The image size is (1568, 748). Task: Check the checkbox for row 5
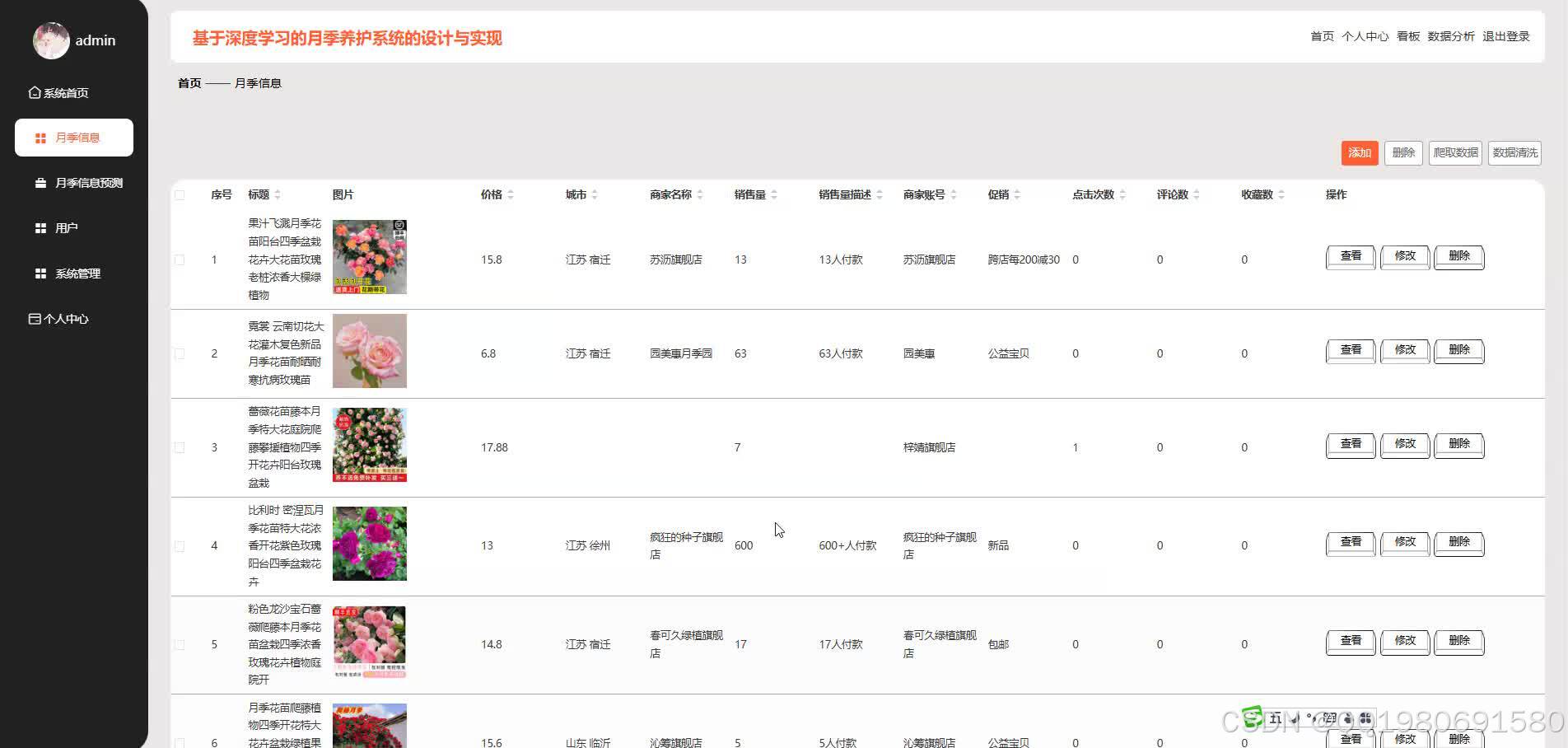[180, 644]
